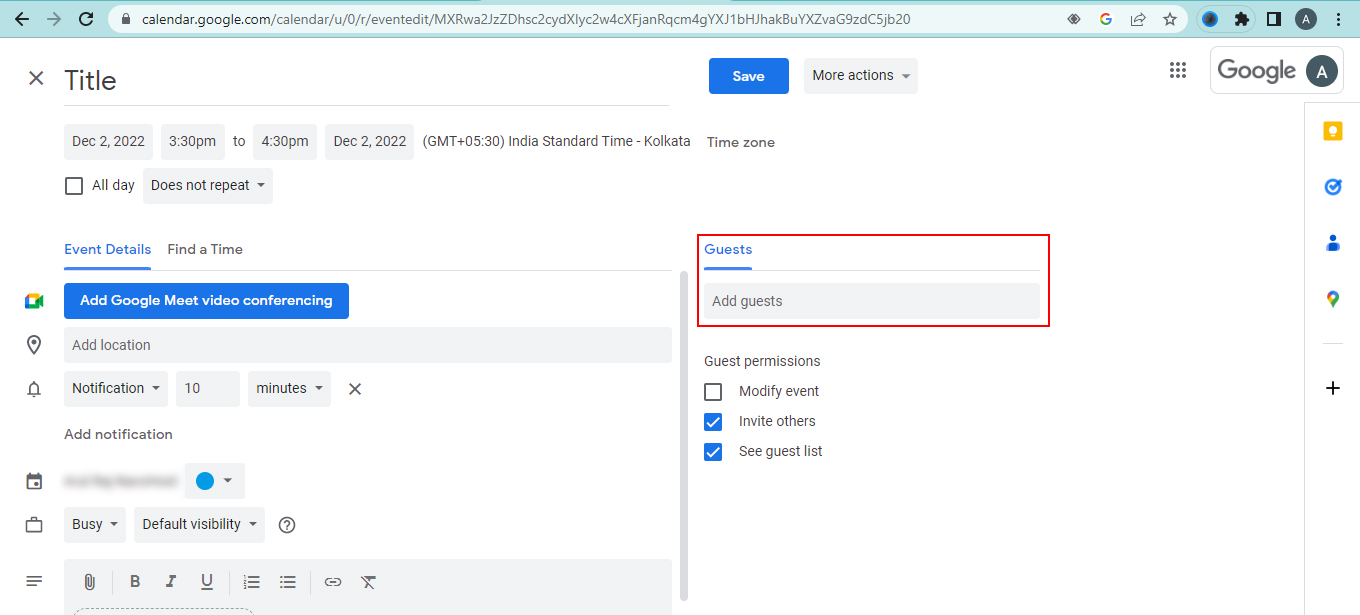Open Google Tasks in the side panel
This screenshot has width=1360, height=615.
[1332, 186]
